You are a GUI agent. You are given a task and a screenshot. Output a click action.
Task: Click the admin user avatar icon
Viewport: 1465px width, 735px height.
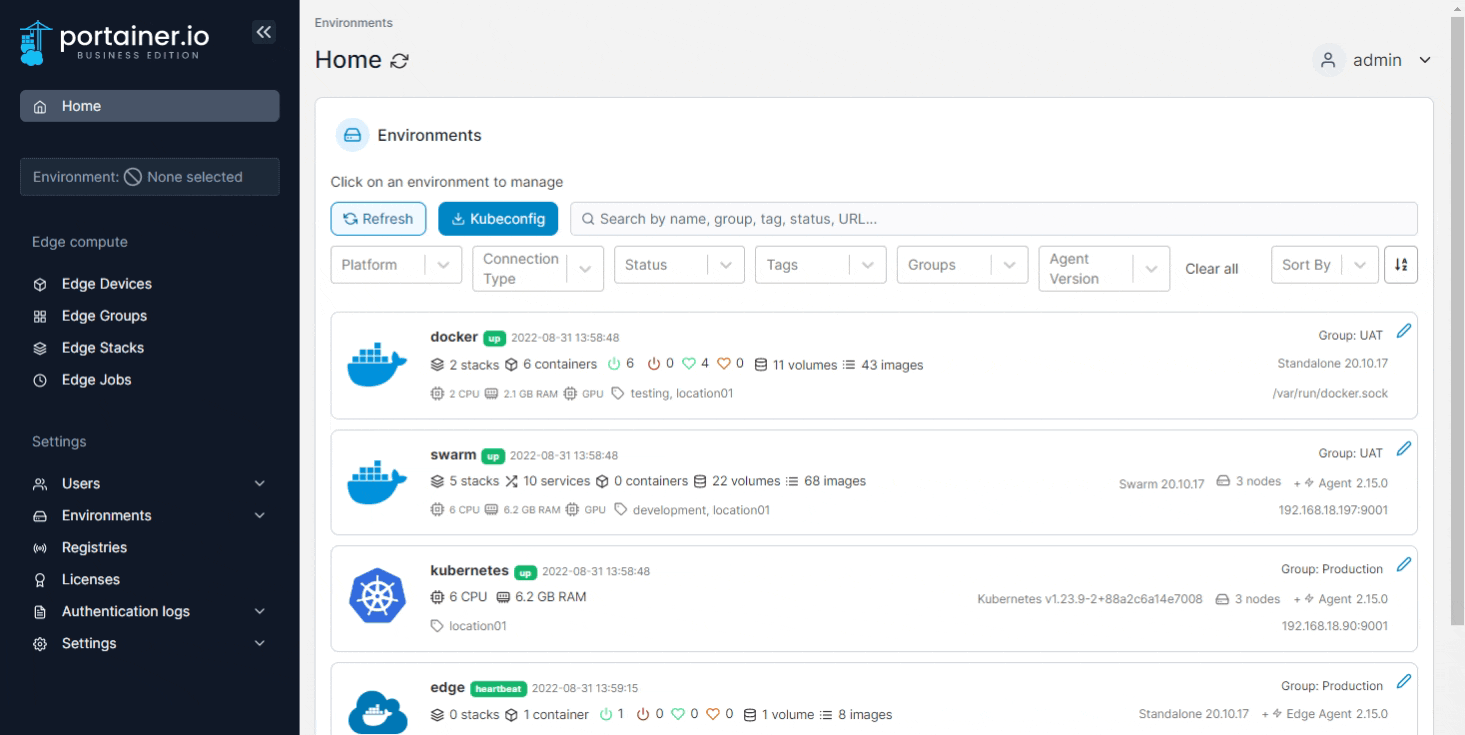coord(1328,60)
